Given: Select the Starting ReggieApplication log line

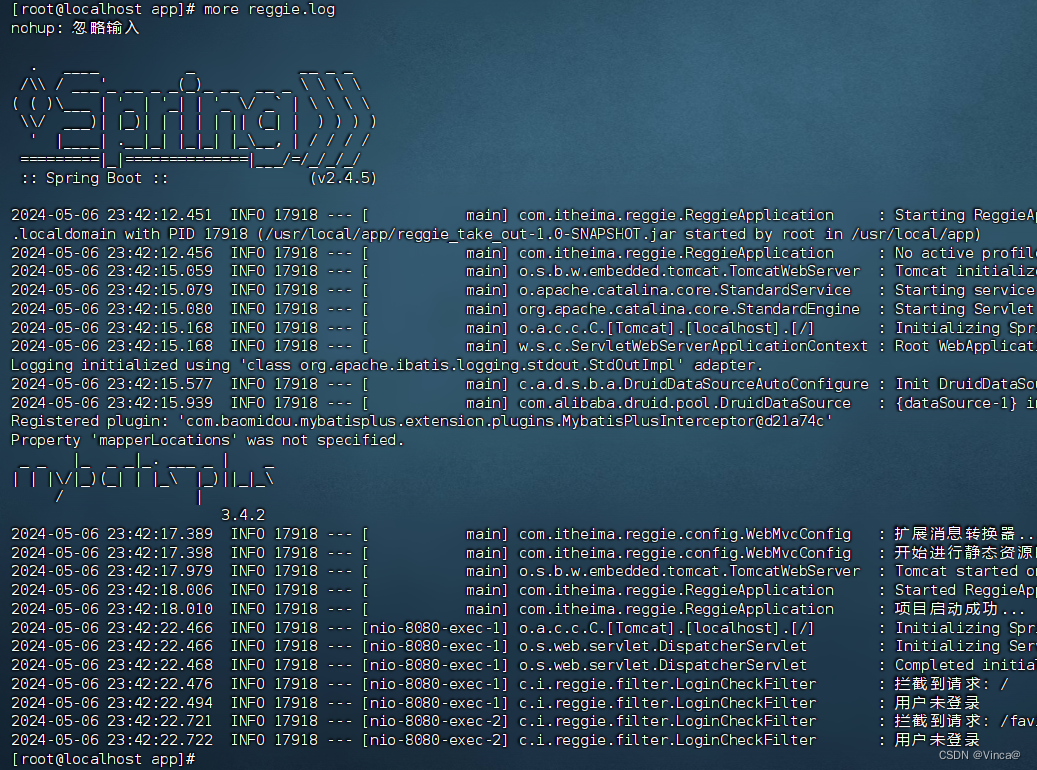Looking at the screenshot, I should point(500,214).
